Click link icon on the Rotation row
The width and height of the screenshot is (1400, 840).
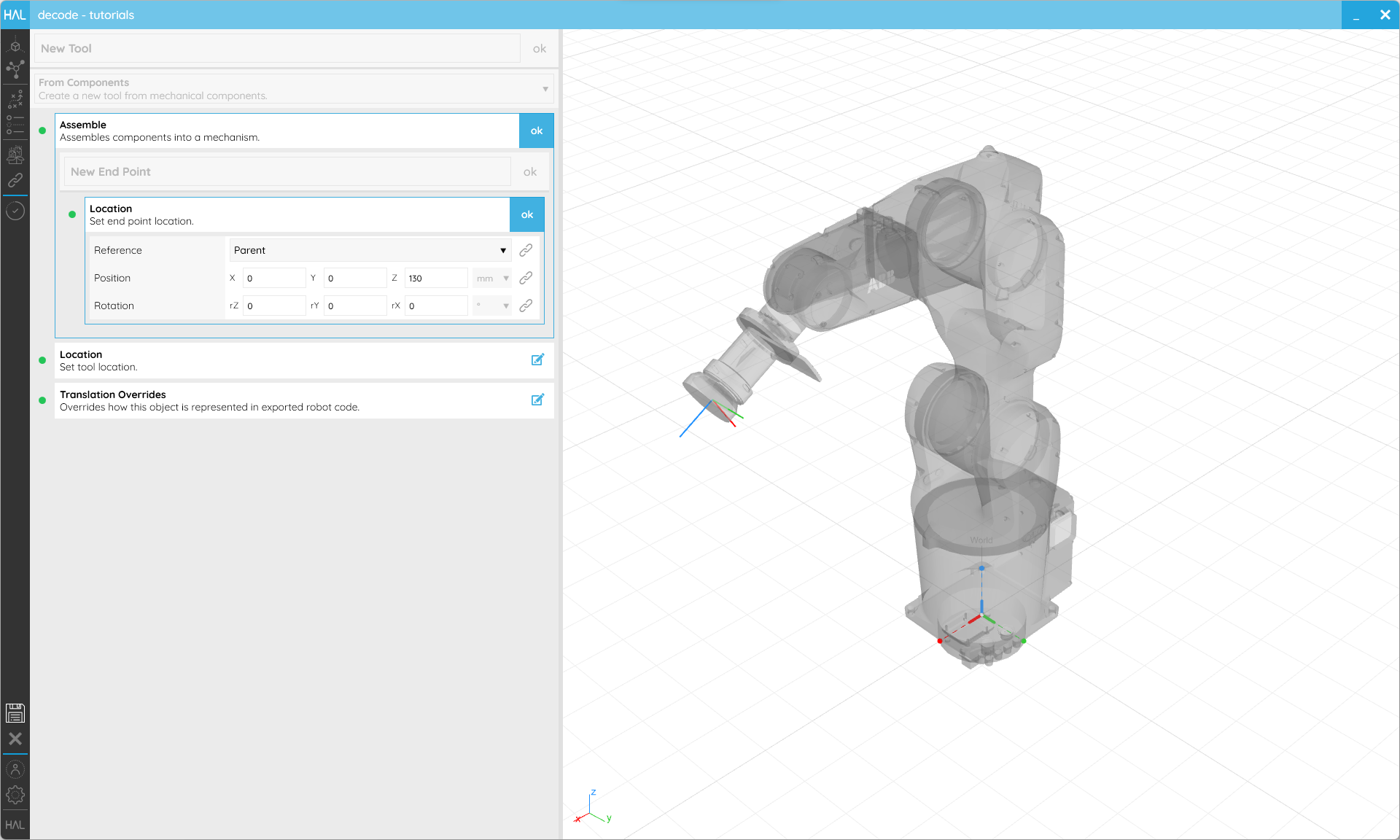point(526,306)
